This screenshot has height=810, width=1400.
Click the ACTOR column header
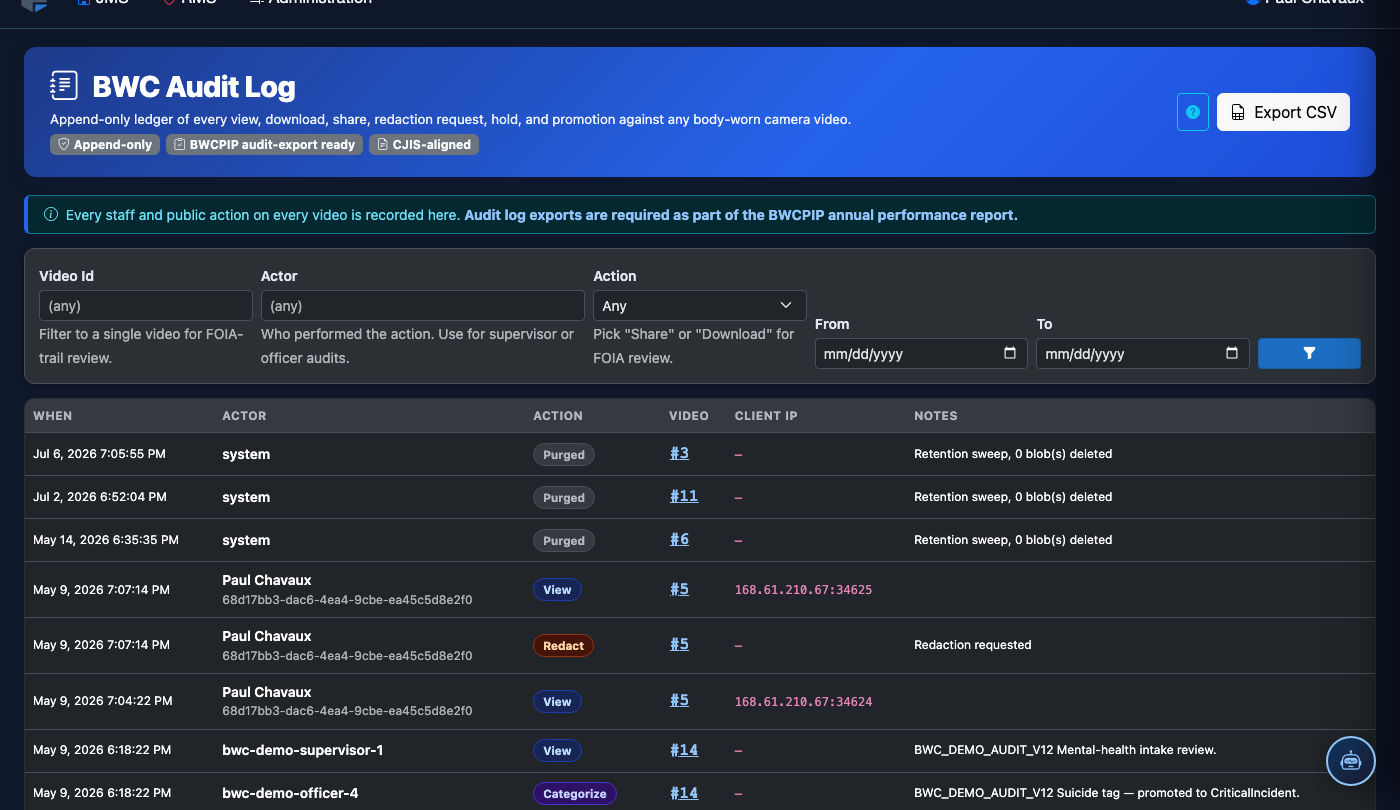click(244, 416)
